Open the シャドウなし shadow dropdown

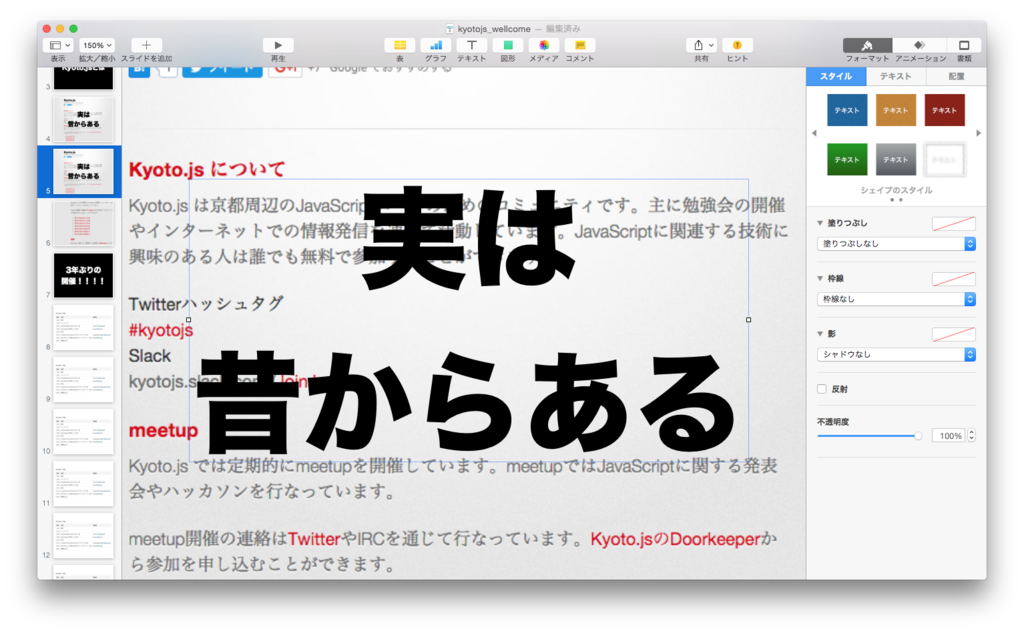click(896, 355)
